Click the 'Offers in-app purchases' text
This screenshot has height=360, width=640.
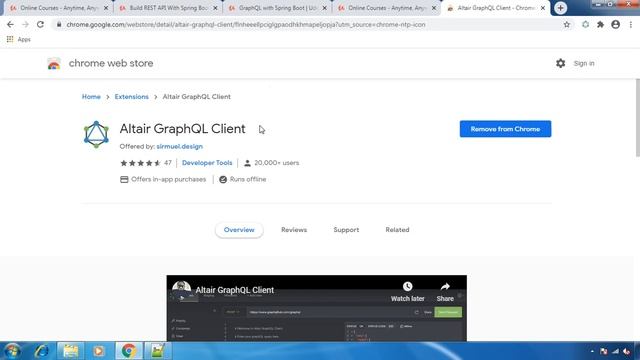pyautogui.click(x=169, y=179)
